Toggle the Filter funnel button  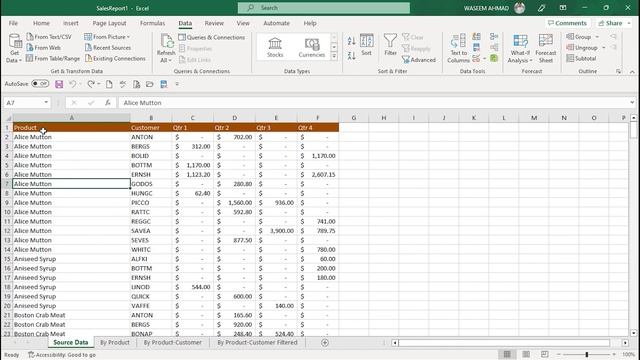point(390,45)
